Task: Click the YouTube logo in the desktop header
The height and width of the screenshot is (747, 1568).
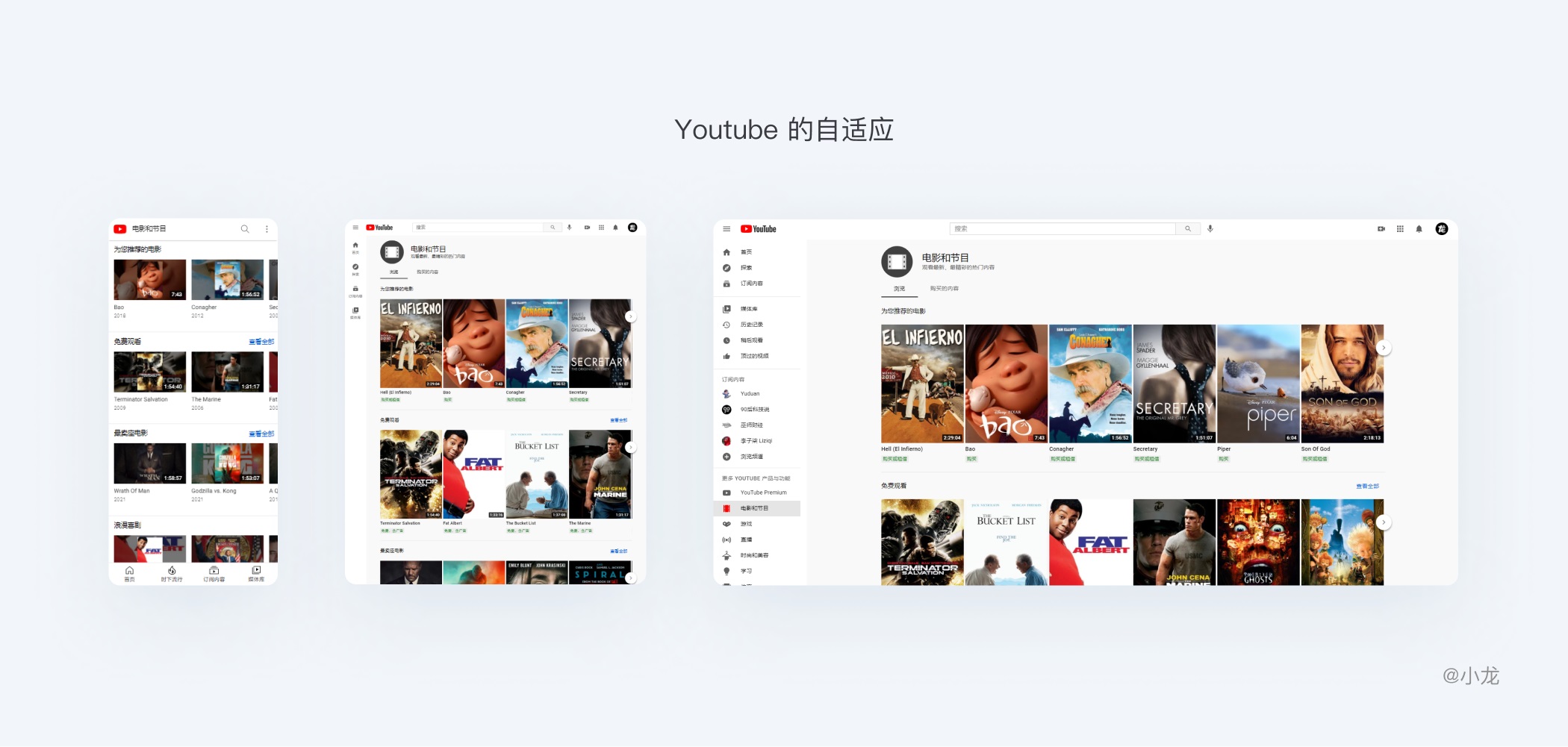Action: click(x=759, y=228)
